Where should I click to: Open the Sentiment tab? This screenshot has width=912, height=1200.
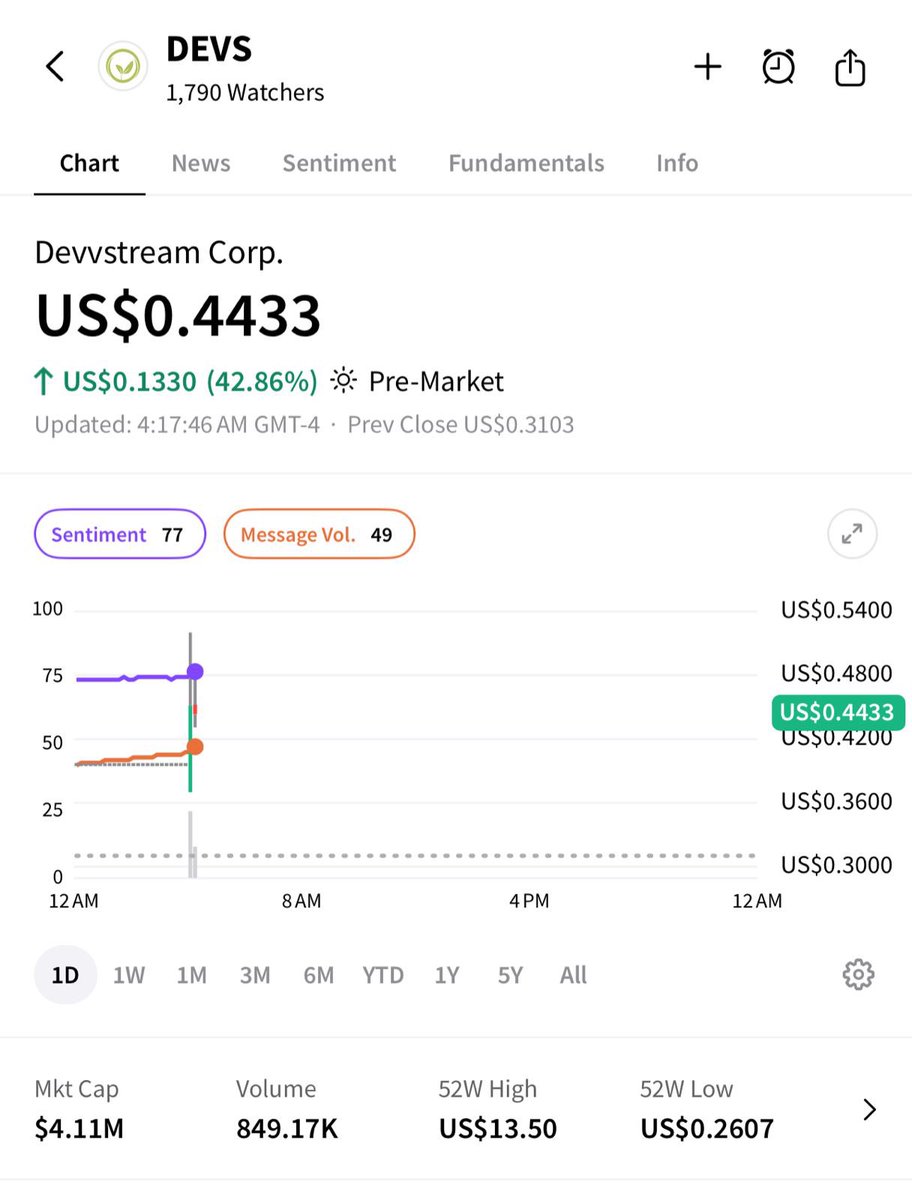tap(339, 163)
